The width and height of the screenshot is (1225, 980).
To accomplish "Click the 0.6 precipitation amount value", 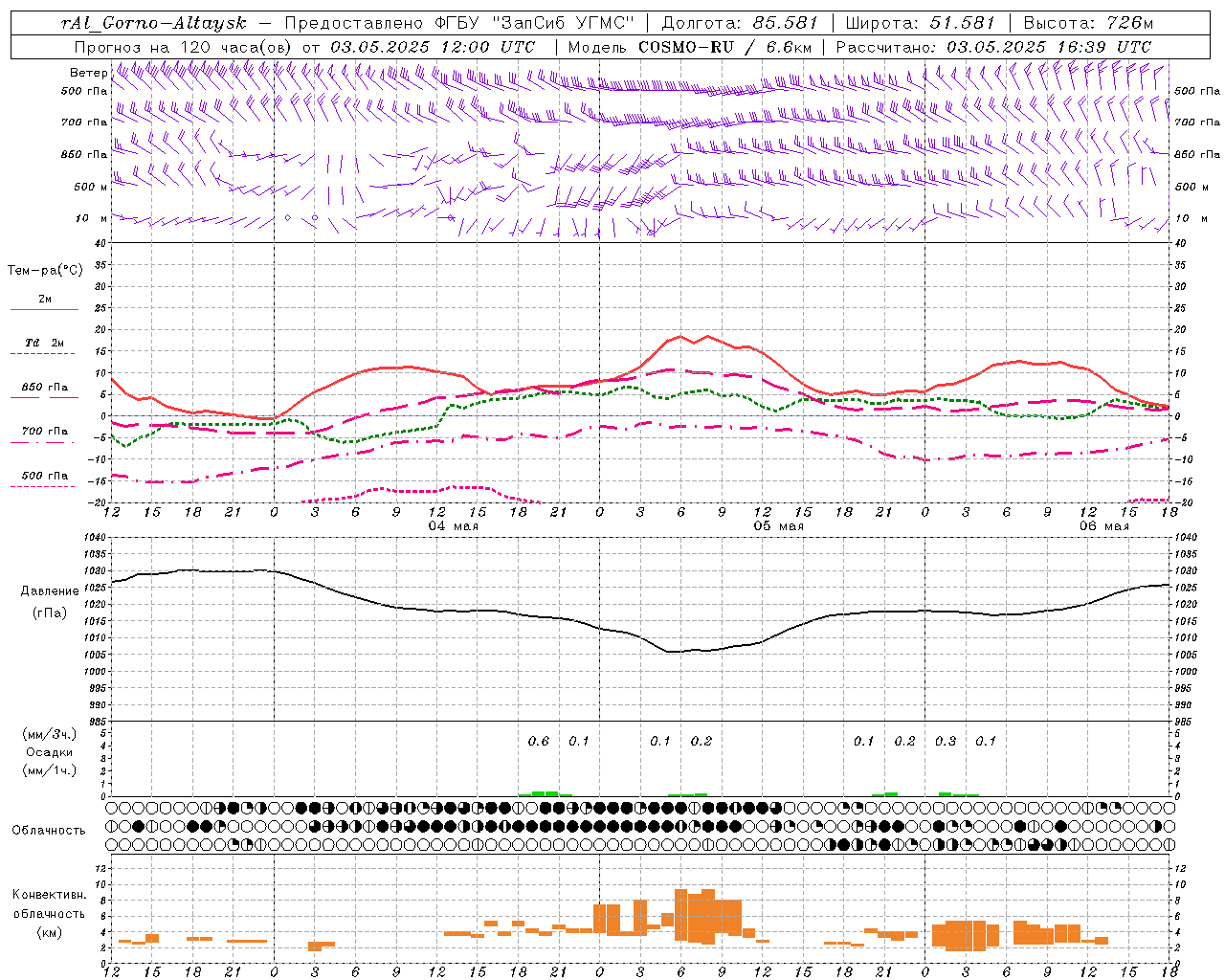I will [x=539, y=741].
